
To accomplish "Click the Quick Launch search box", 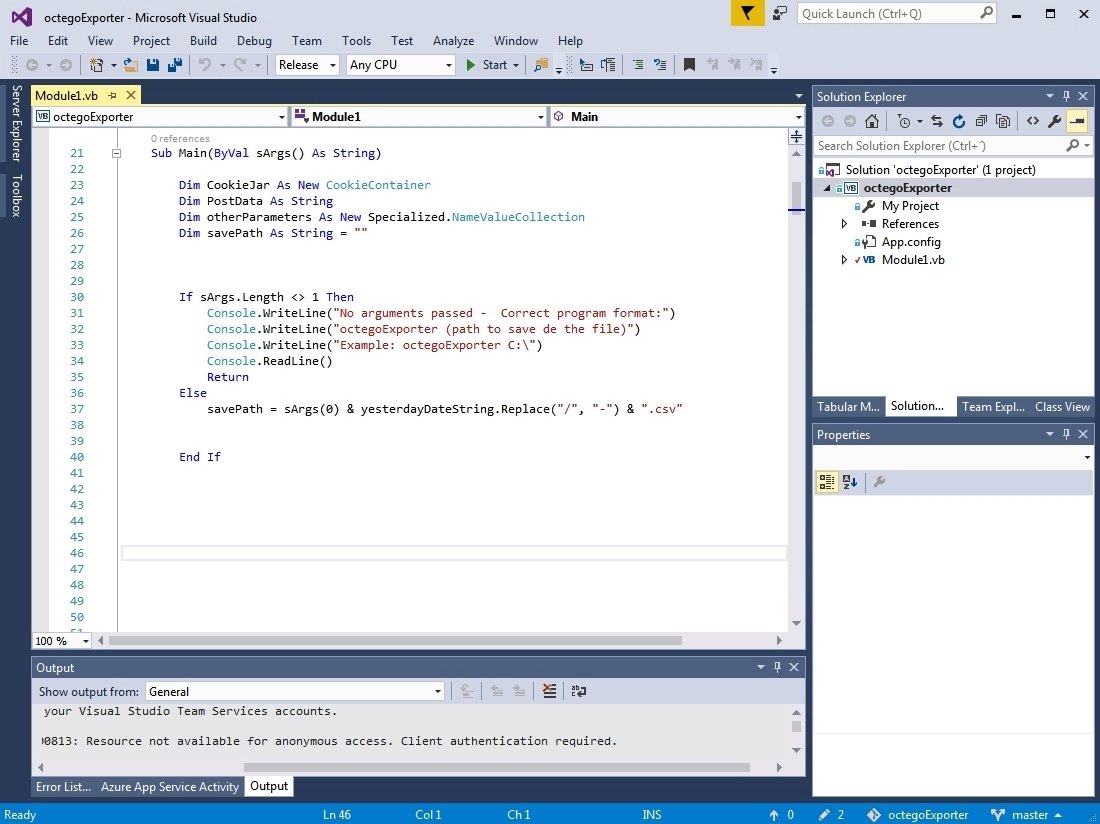I will click(x=897, y=13).
